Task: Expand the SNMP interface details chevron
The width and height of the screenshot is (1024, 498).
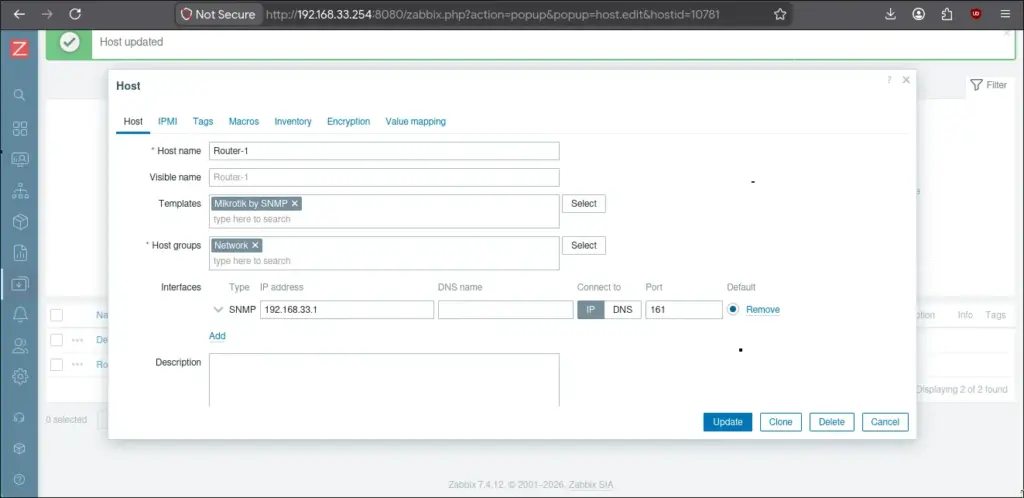Action: (x=219, y=309)
